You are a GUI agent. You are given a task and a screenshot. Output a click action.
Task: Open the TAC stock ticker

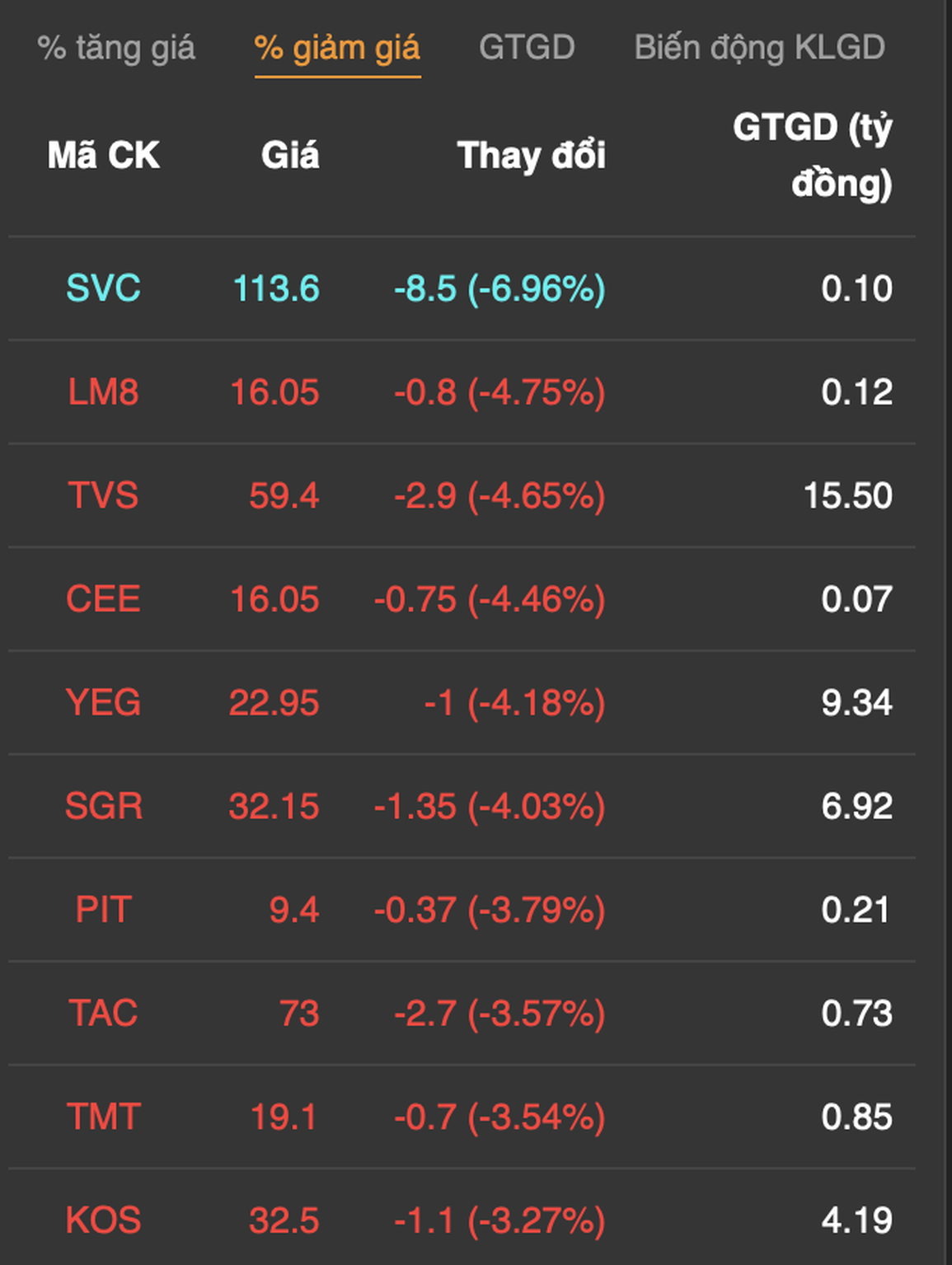coord(103,1014)
